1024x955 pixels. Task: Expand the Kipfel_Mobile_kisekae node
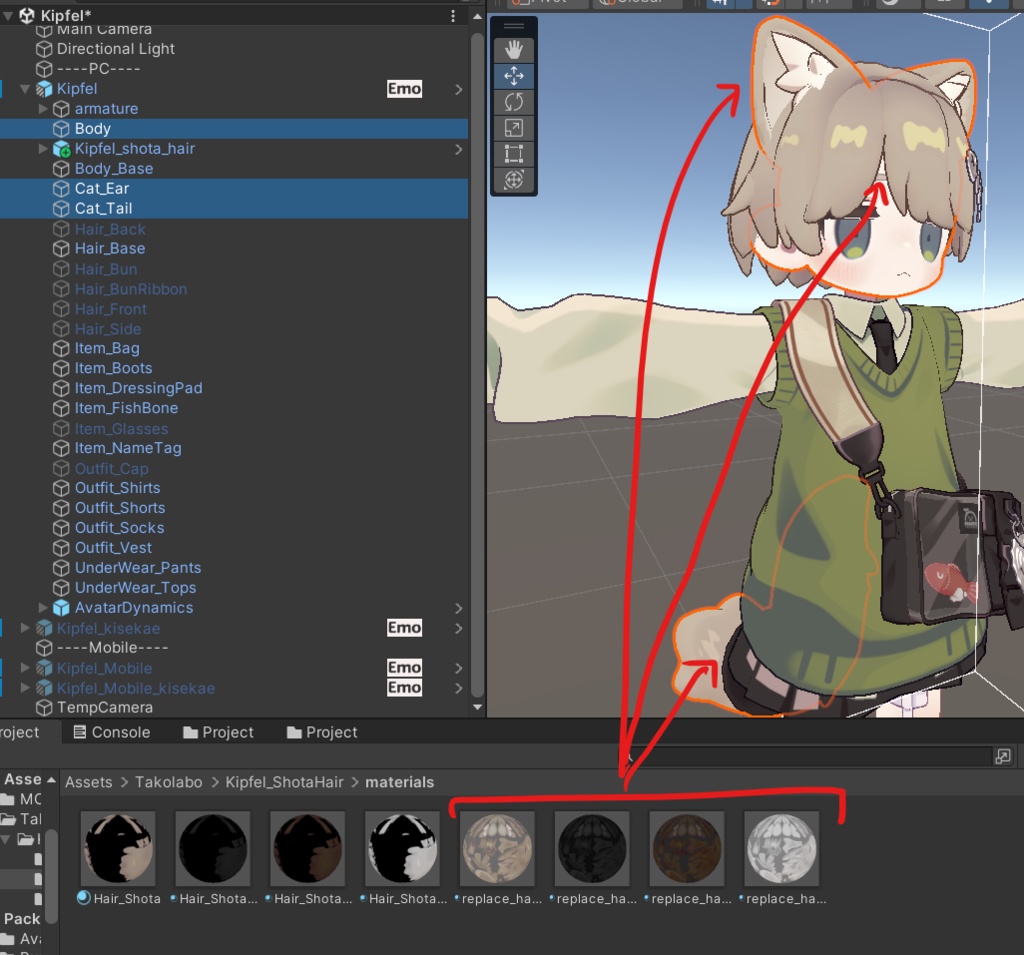click(x=25, y=688)
